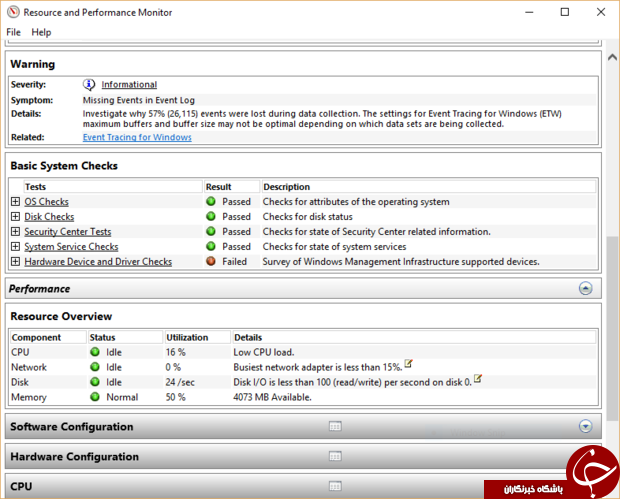Viewport: 620px width, 499px height.
Task: Open Hardware Device and Driver Checks link
Action: point(98,262)
